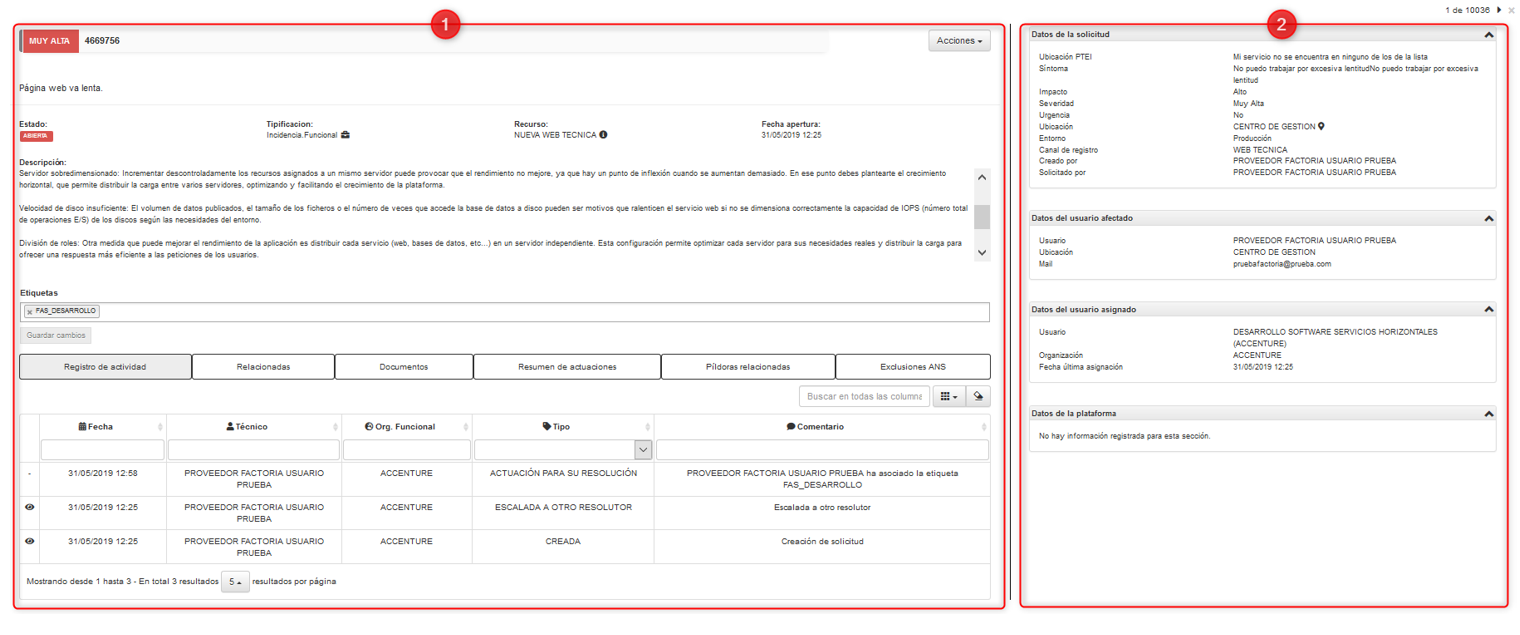Viewport: 1520px width, 635px height.
Task: Click the ACTUACIÓN PARA SU RESOLUCIÓN cell
Action: pos(563,473)
